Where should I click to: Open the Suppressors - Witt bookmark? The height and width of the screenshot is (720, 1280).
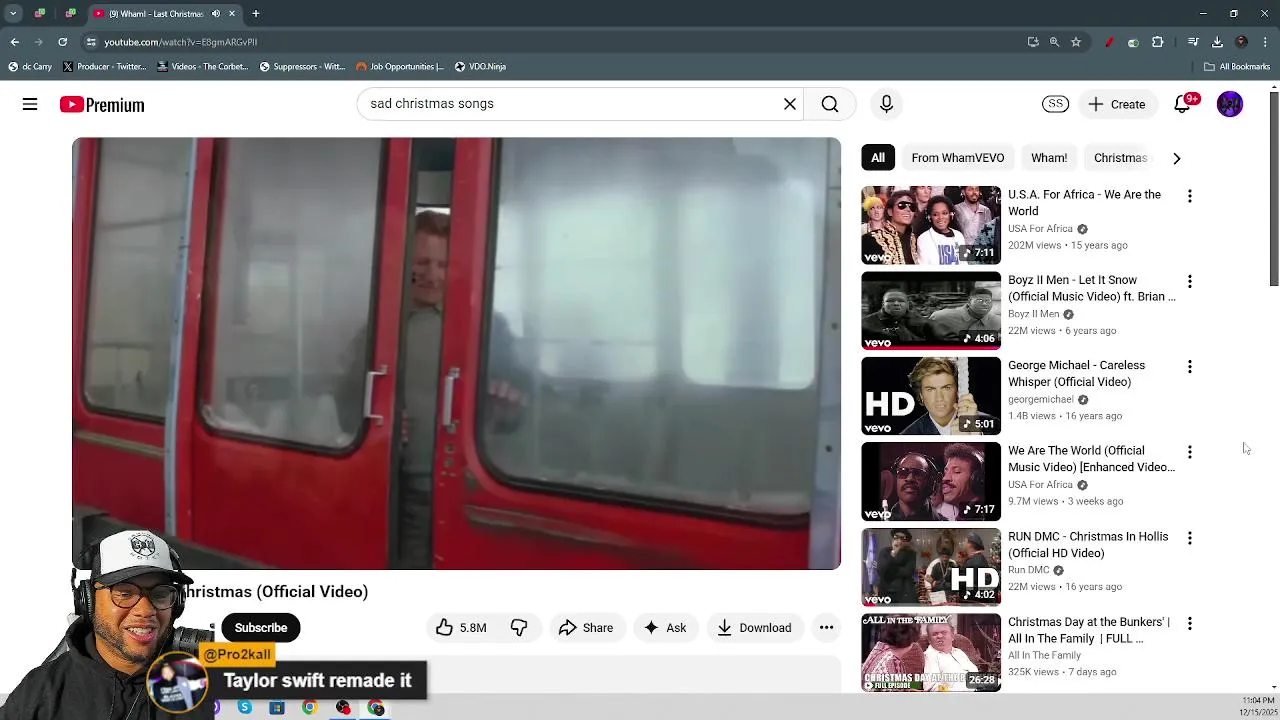pos(302,67)
